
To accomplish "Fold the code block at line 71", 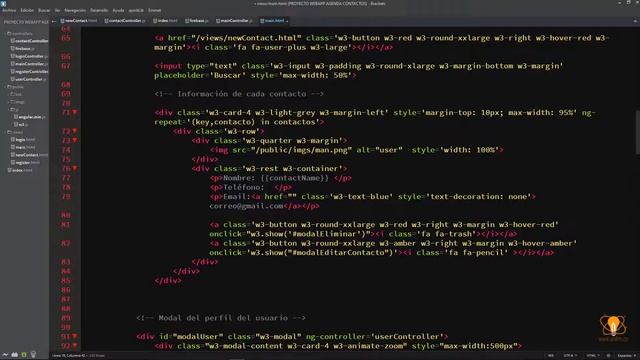I will [x=75, y=112].
